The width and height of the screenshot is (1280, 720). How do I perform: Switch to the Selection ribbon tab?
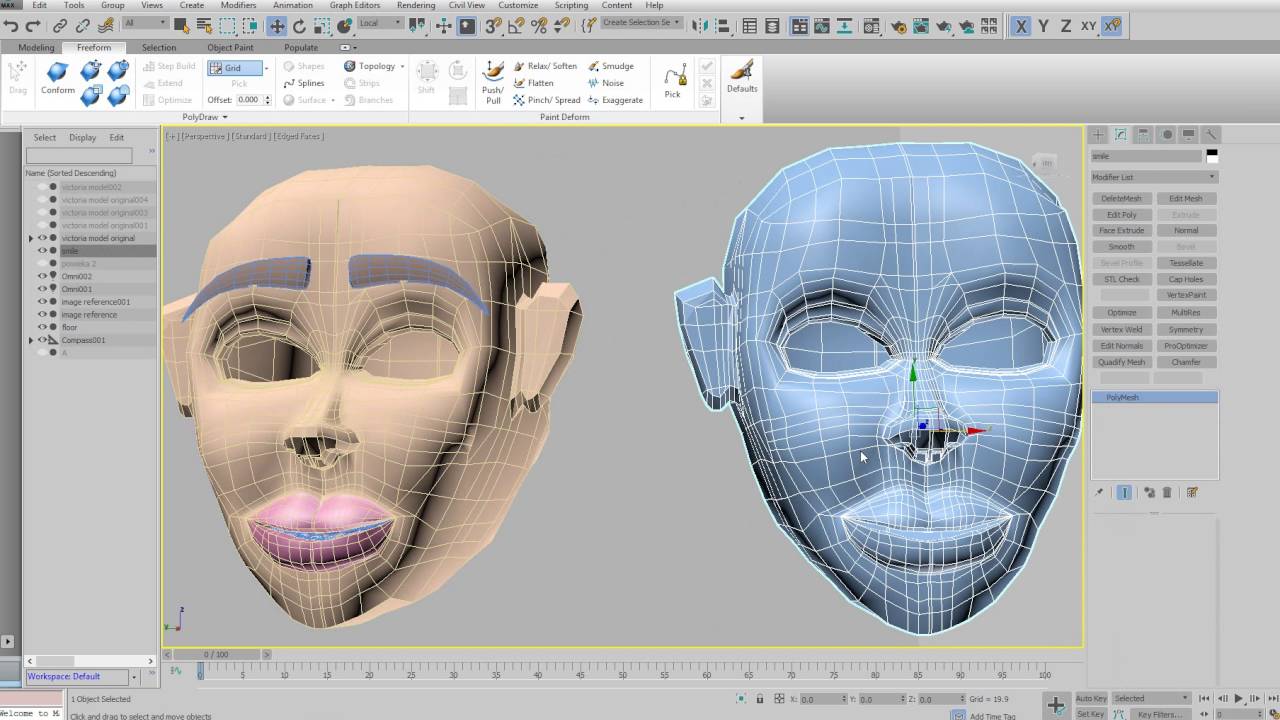159,47
